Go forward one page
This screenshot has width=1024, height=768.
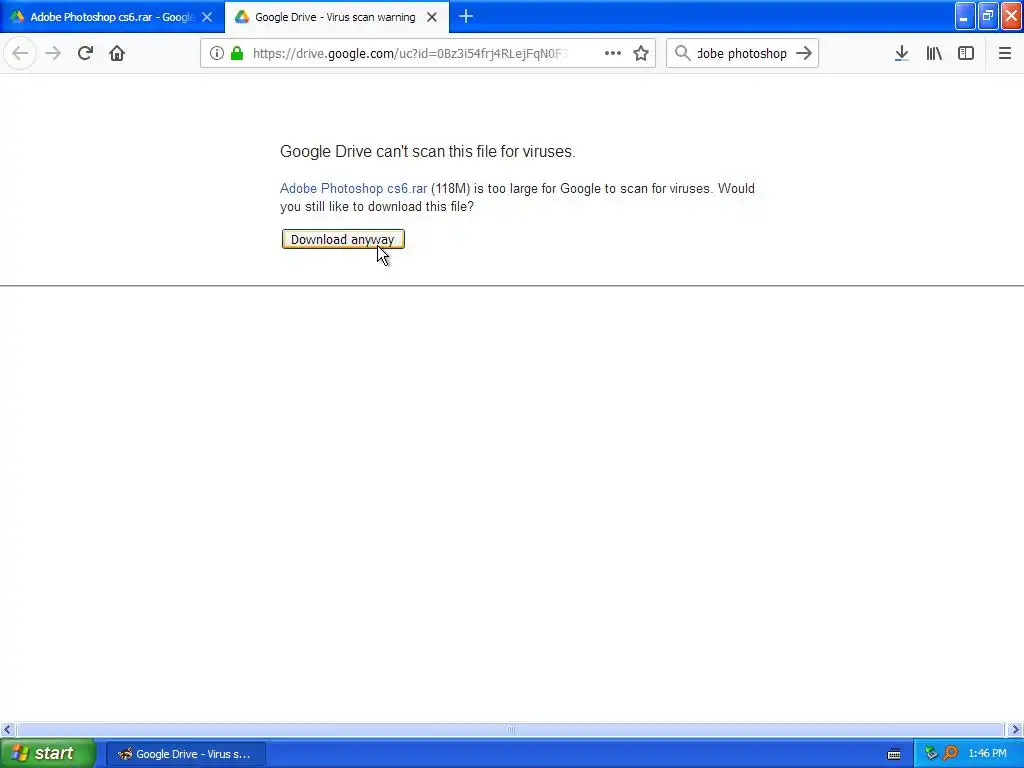(x=53, y=54)
